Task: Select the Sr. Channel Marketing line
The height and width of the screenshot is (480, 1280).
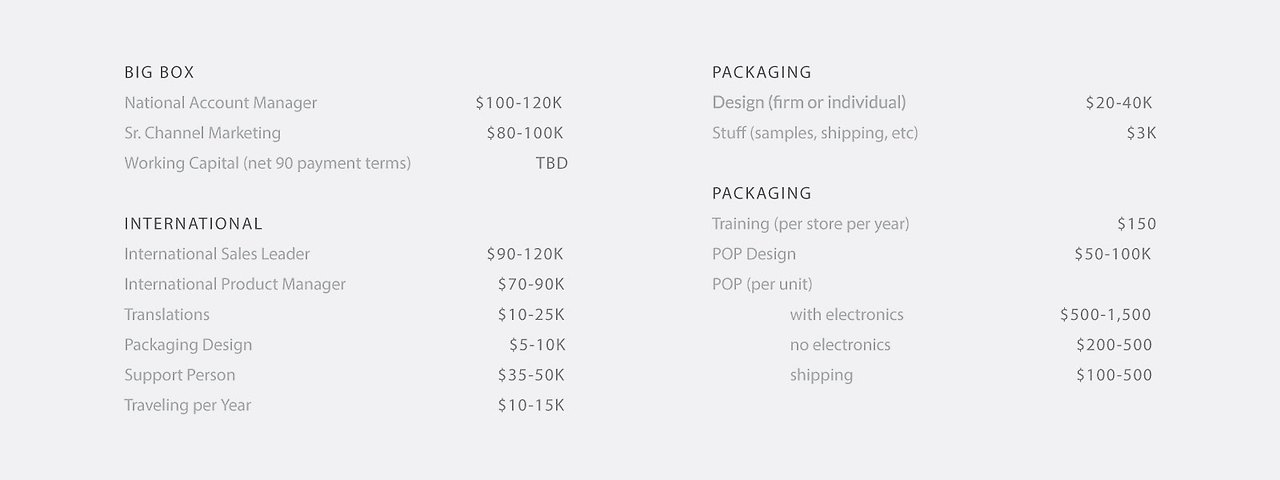Action: [x=202, y=133]
